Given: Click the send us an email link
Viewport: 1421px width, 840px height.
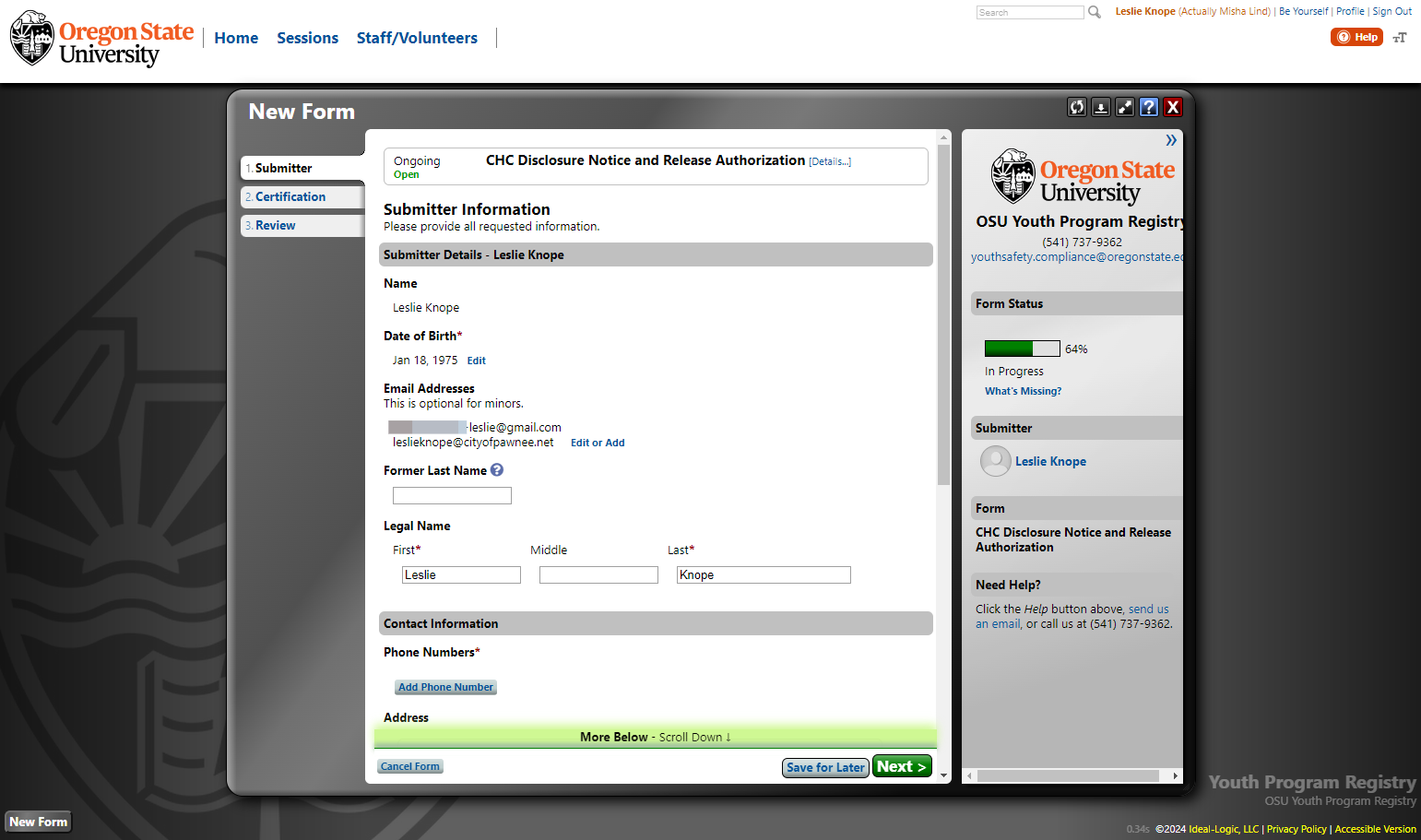Looking at the screenshot, I should coord(1072,617).
